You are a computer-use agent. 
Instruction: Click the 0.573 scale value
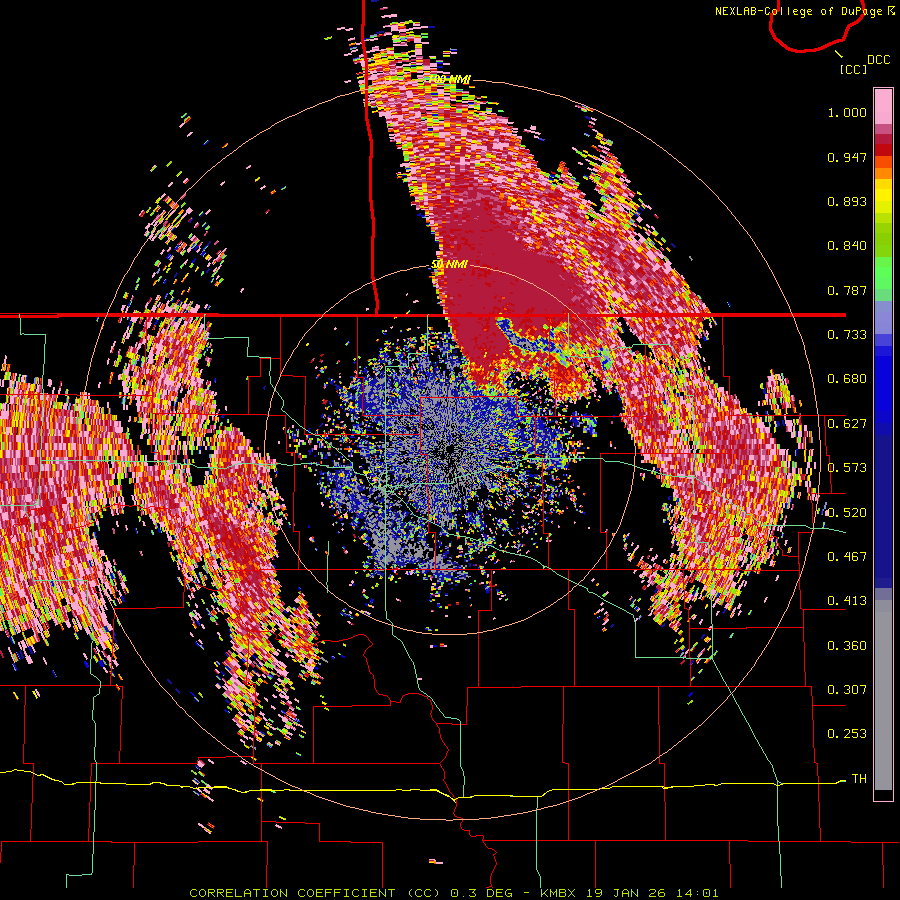[847, 468]
